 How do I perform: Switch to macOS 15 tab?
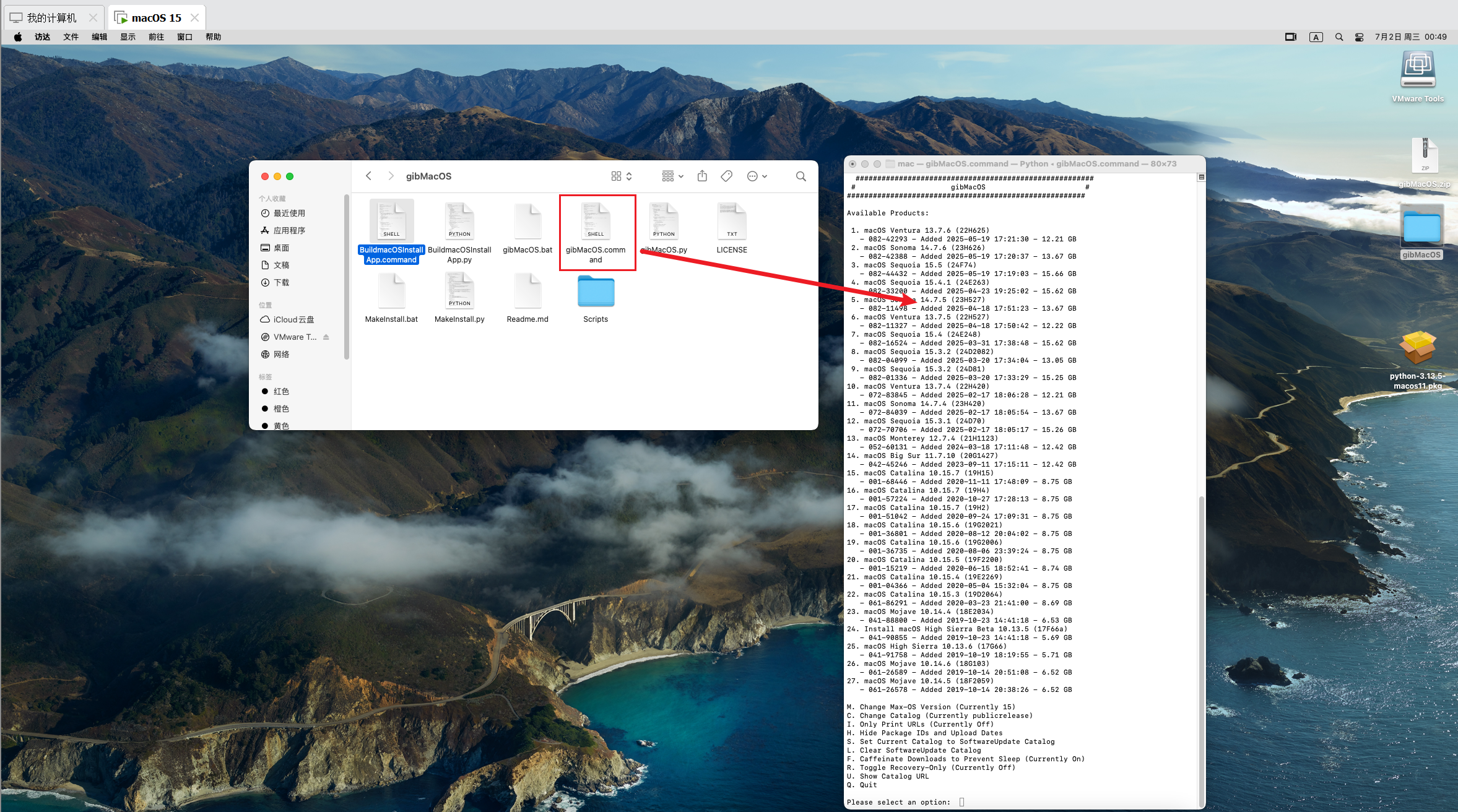tap(157, 17)
